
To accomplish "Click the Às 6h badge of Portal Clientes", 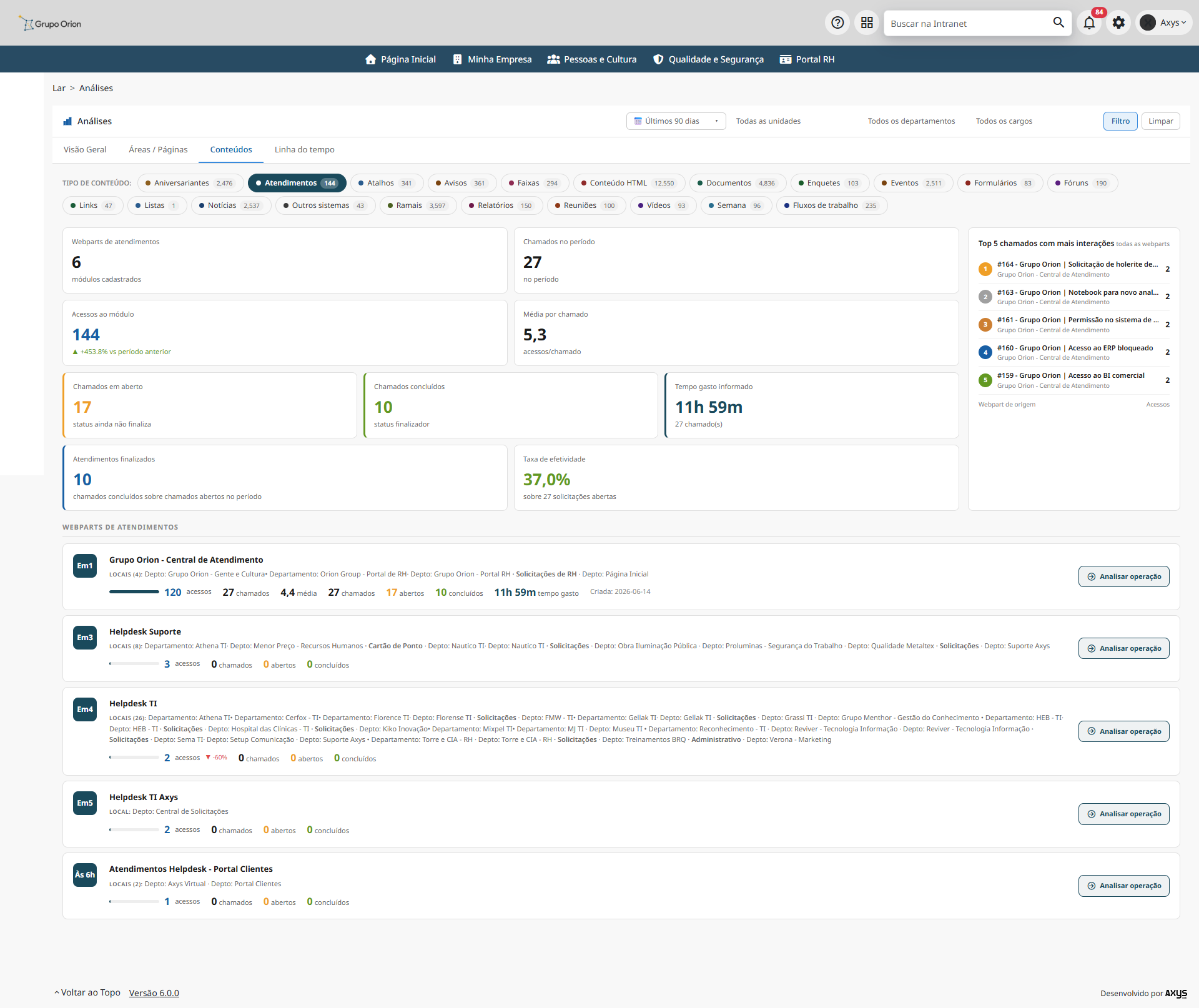I will tap(85, 875).
